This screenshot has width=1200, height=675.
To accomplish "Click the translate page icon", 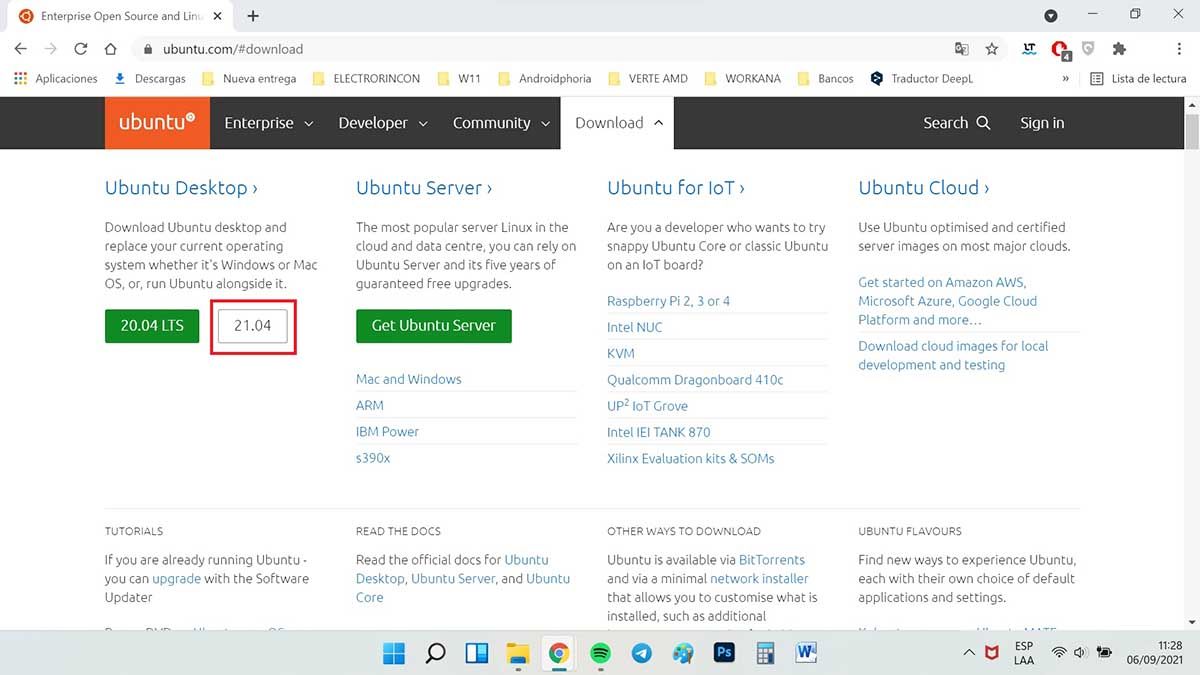I will (x=961, y=49).
